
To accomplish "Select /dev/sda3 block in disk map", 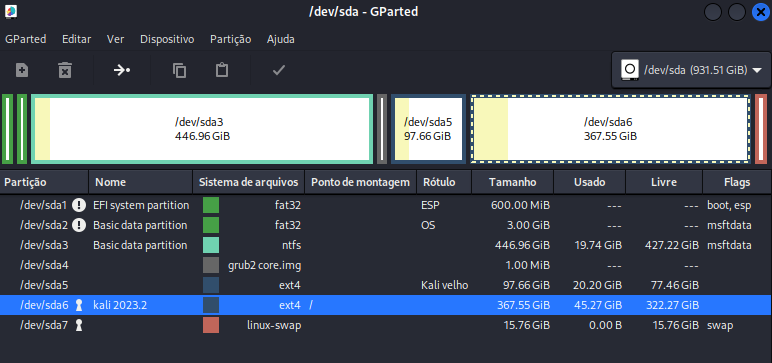I will tap(202, 129).
